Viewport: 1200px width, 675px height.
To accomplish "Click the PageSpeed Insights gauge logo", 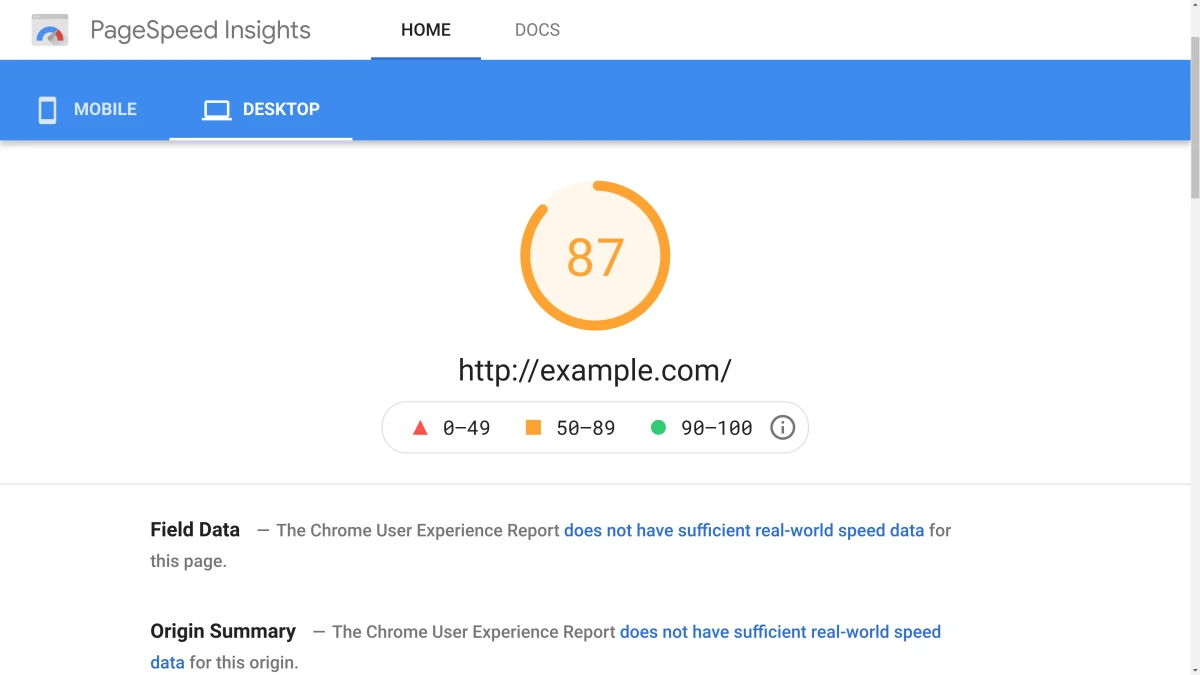I will pos(50,30).
